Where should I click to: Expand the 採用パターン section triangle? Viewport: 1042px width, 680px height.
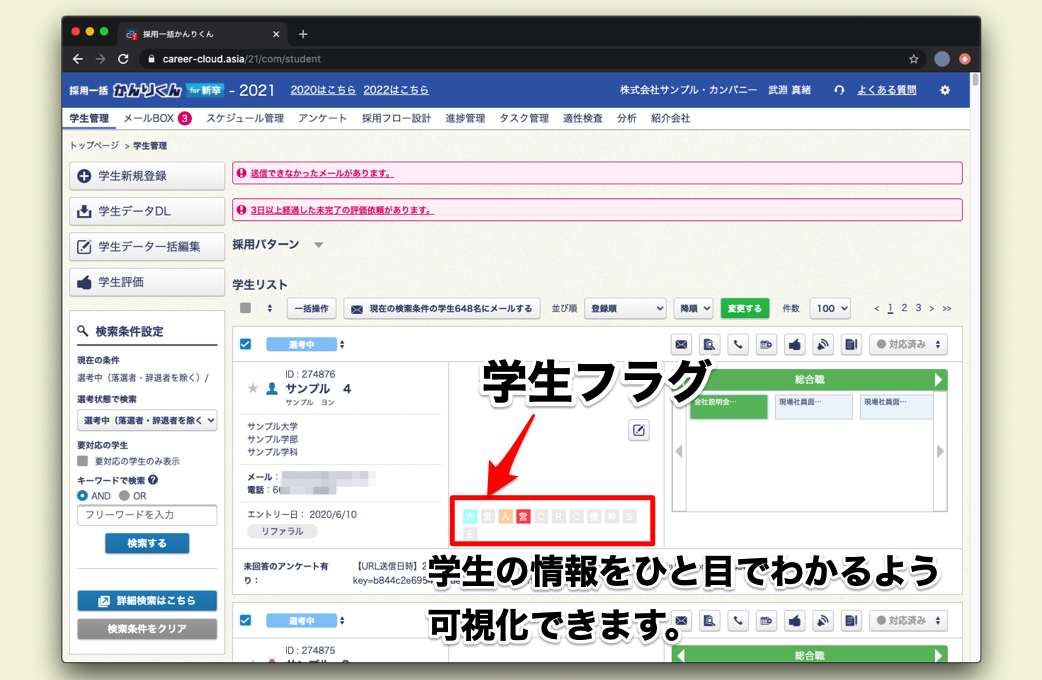point(319,245)
